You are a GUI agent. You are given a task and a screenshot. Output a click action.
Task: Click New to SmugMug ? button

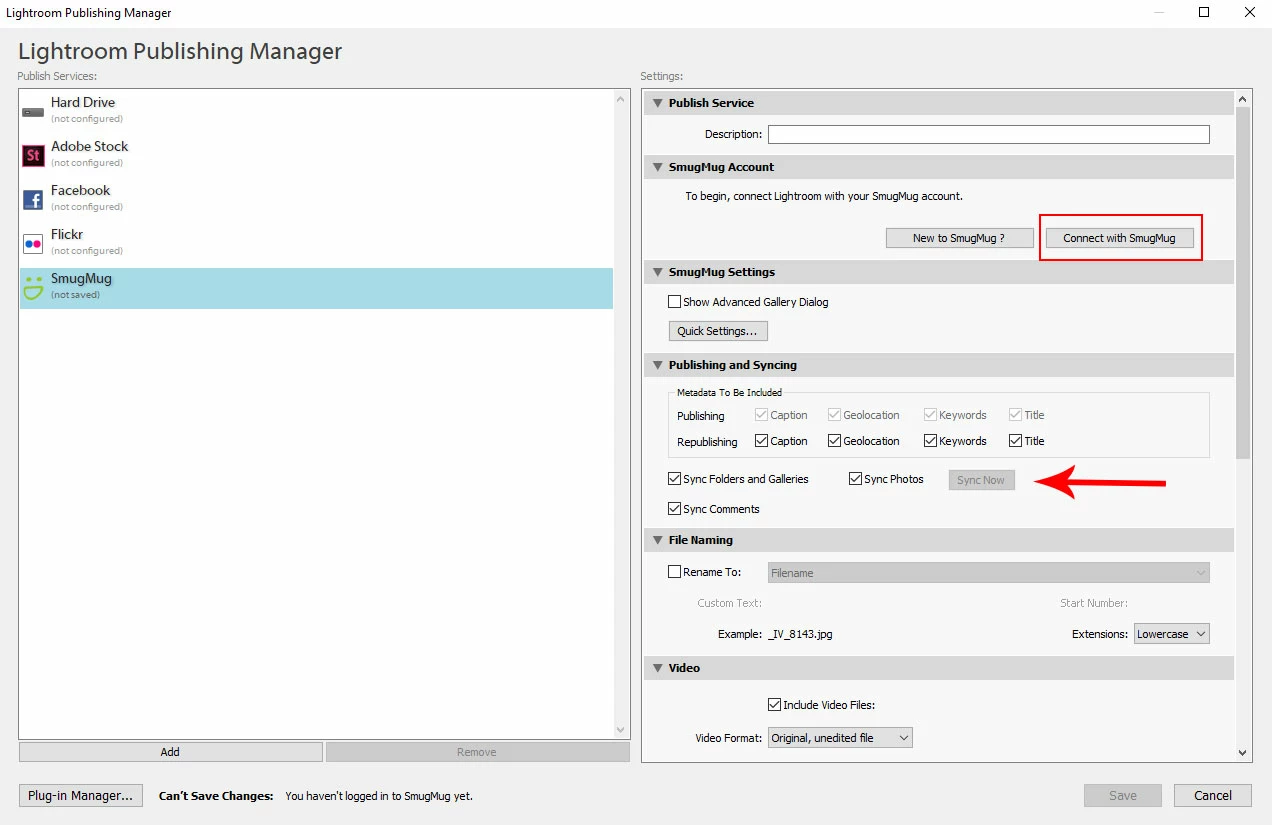point(959,238)
